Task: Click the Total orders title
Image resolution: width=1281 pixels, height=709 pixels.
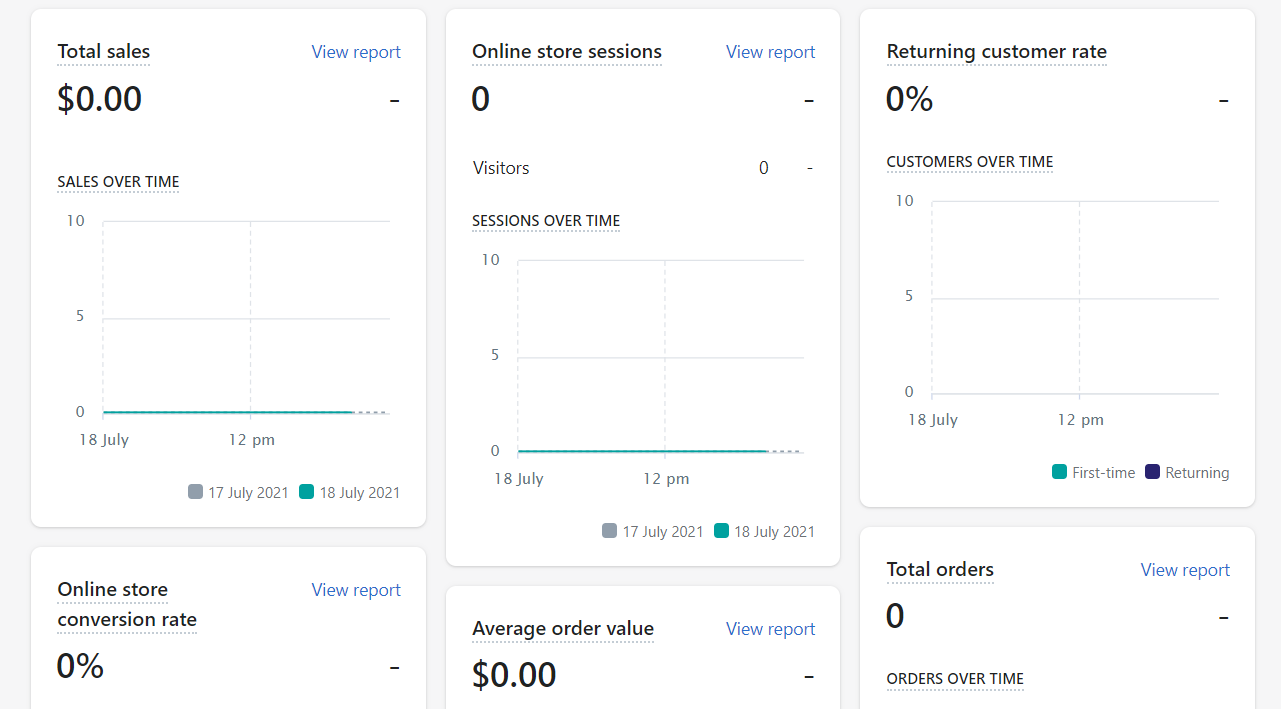Action: 940,570
